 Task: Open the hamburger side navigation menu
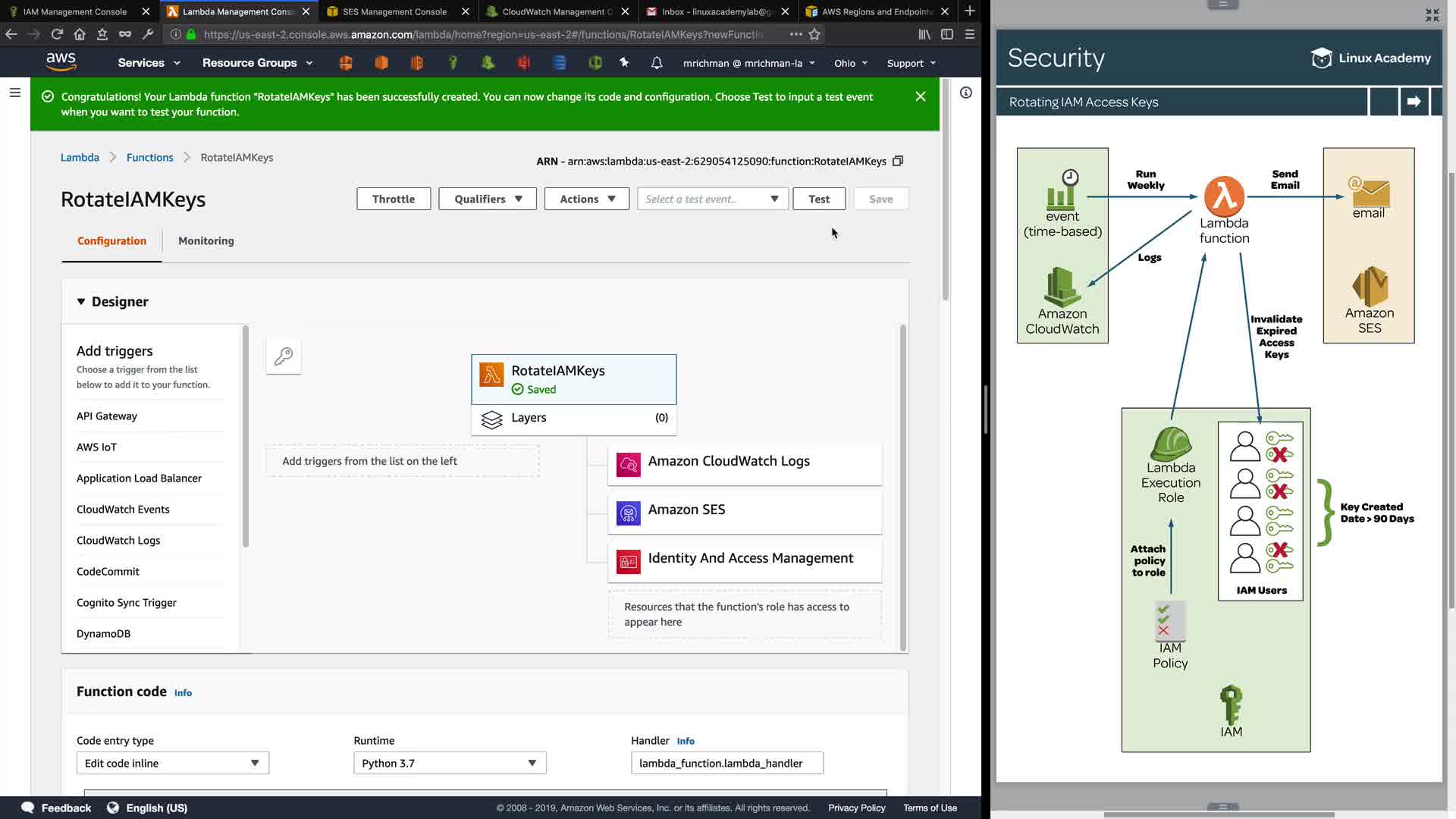(x=15, y=93)
